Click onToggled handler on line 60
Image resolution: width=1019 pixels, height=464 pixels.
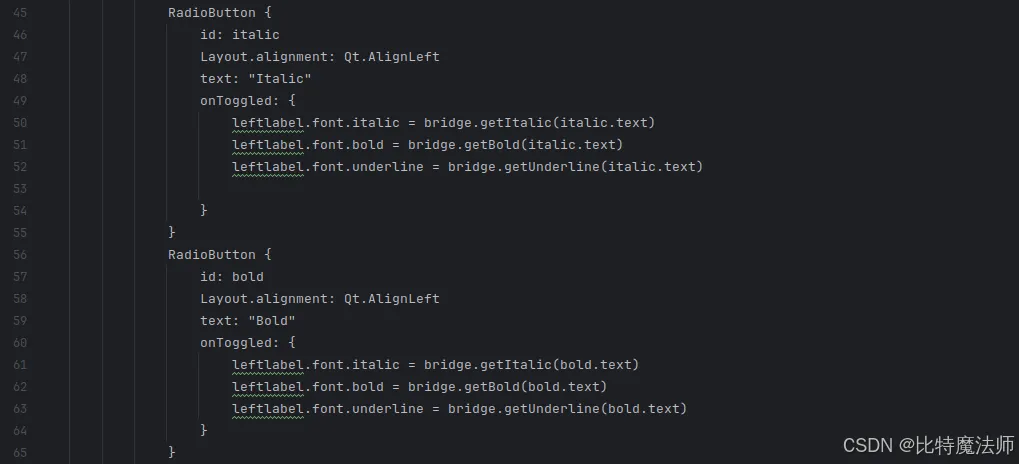point(240,342)
